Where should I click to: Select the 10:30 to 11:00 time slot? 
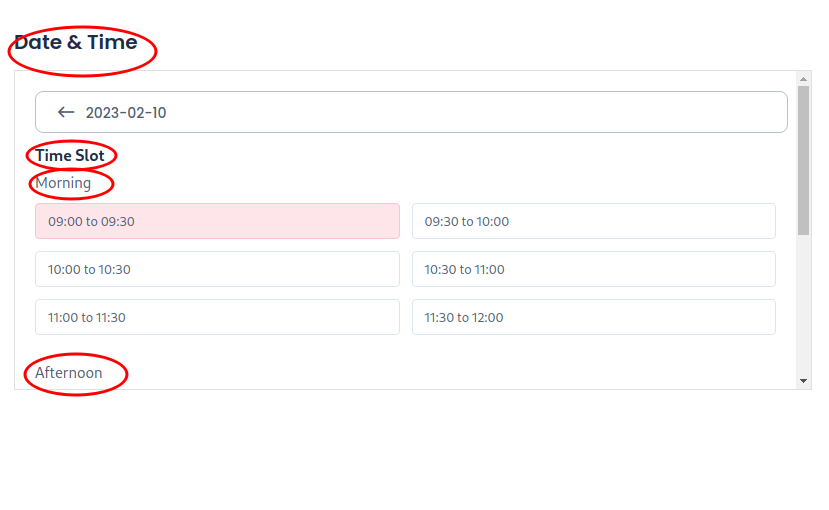594,269
